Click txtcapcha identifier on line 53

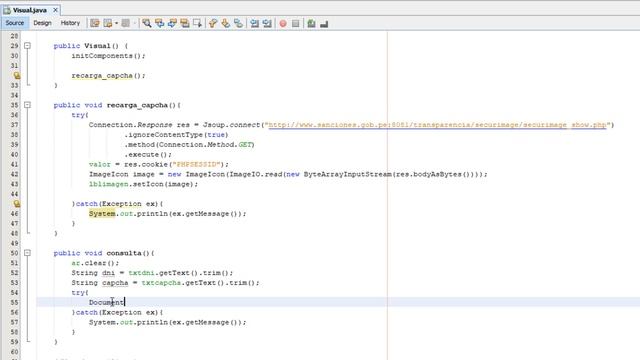coord(161,282)
